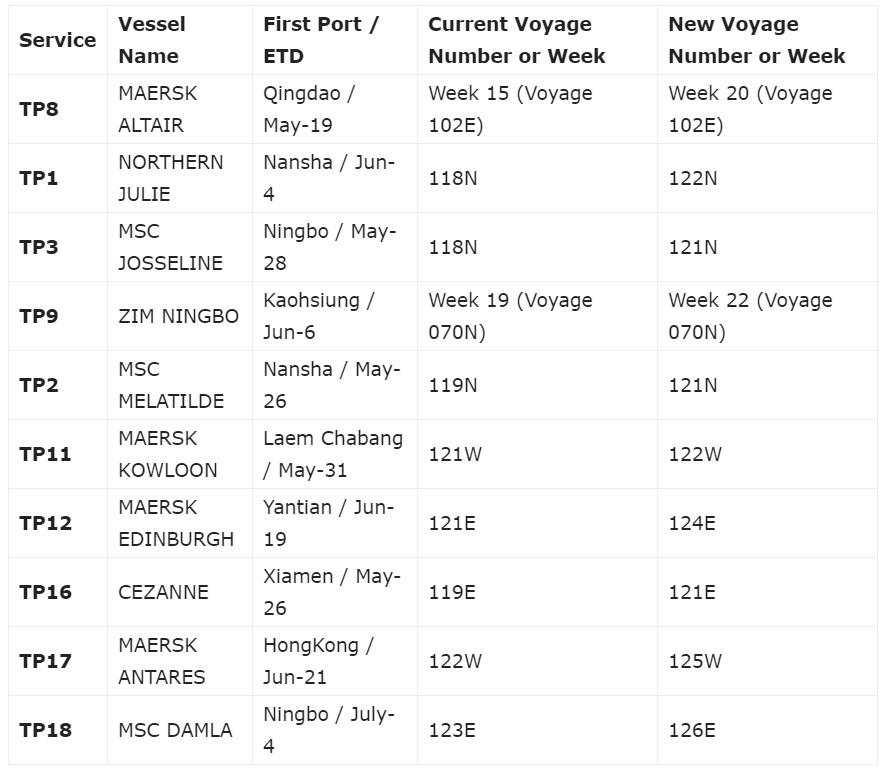Select the NORTHERN JULIE vessel cell
This screenshot has width=883, height=771.
pyautogui.click(x=171, y=178)
